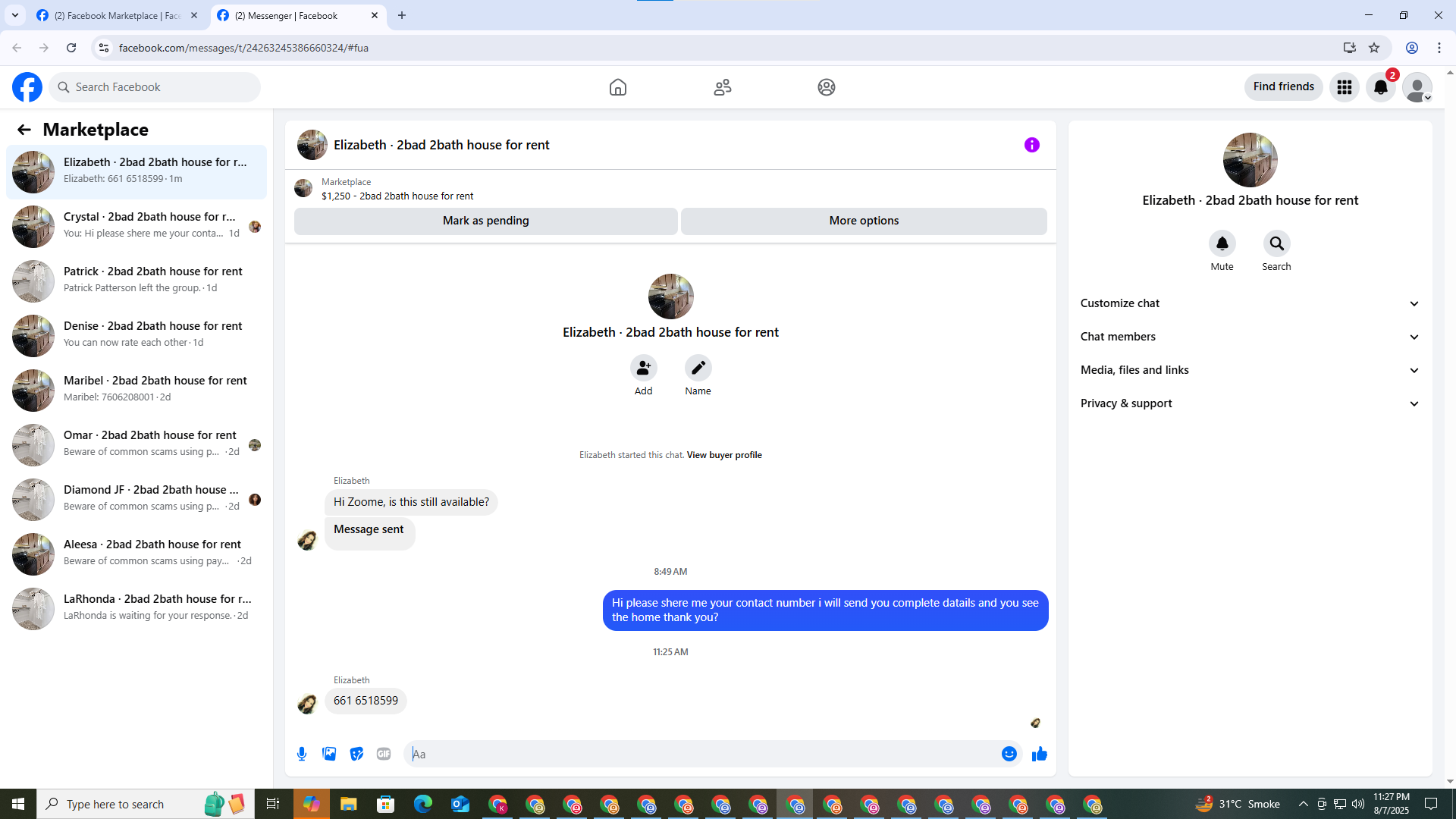Attach a photo using the image icon
This screenshot has width=1456, height=819.
click(329, 754)
